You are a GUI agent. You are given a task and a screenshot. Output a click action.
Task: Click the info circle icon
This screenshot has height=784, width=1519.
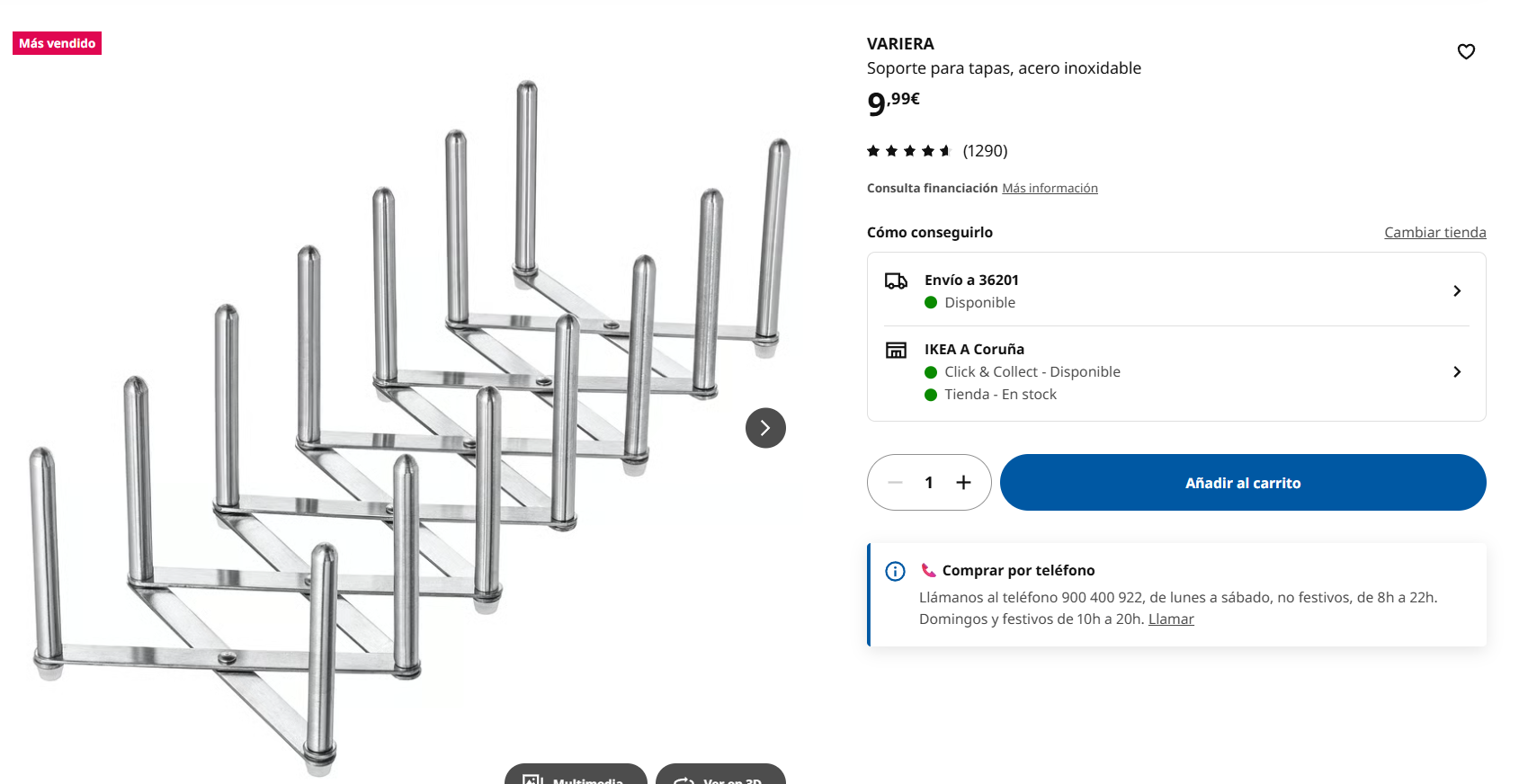pyautogui.click(x=895, y=571)
